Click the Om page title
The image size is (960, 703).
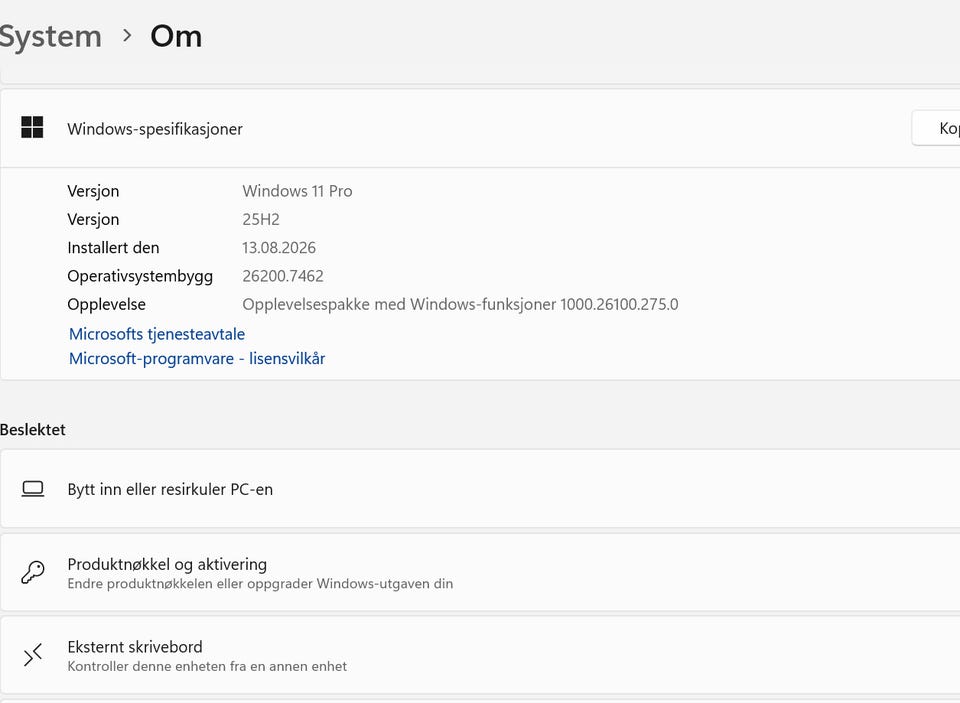pos(176,36)
